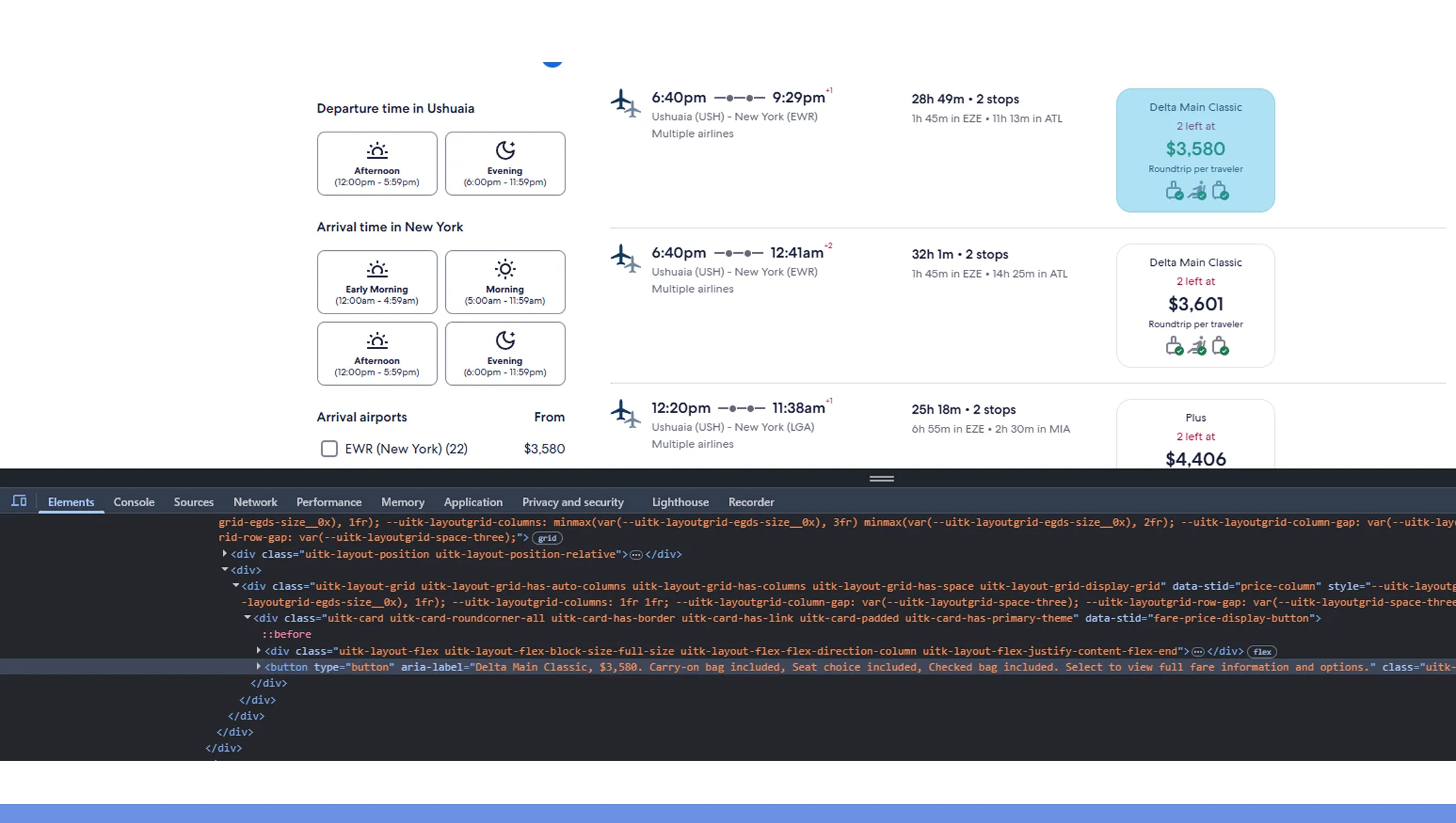Expand the highlighted button element in DOM tree
The image size is (1456, 823).
click(x=259, y=667)
